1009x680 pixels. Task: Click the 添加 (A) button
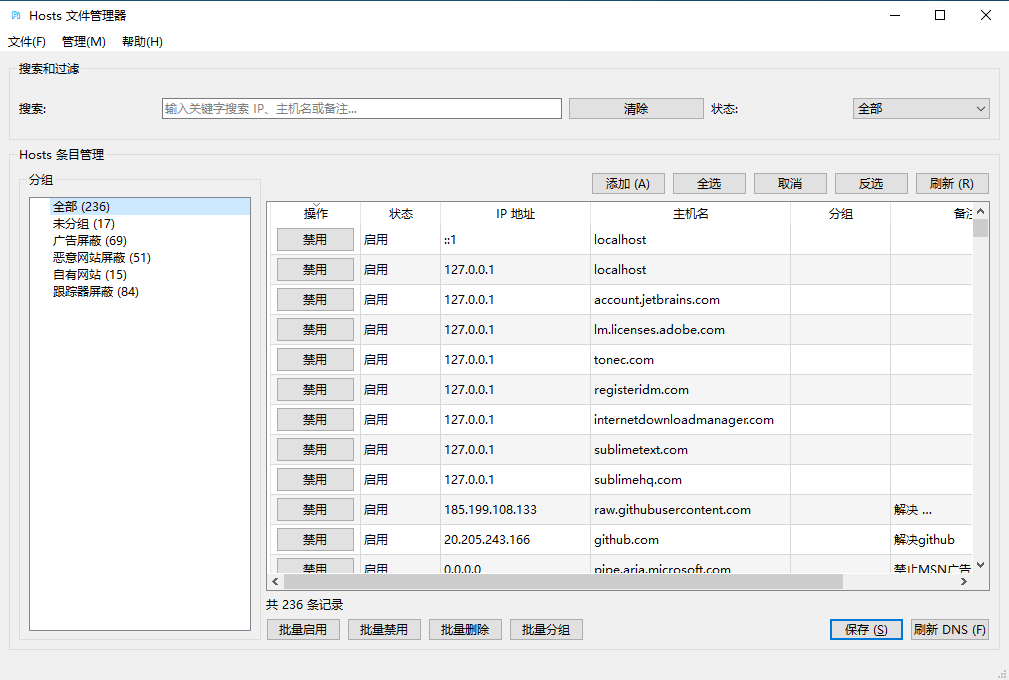coord(628,184)
